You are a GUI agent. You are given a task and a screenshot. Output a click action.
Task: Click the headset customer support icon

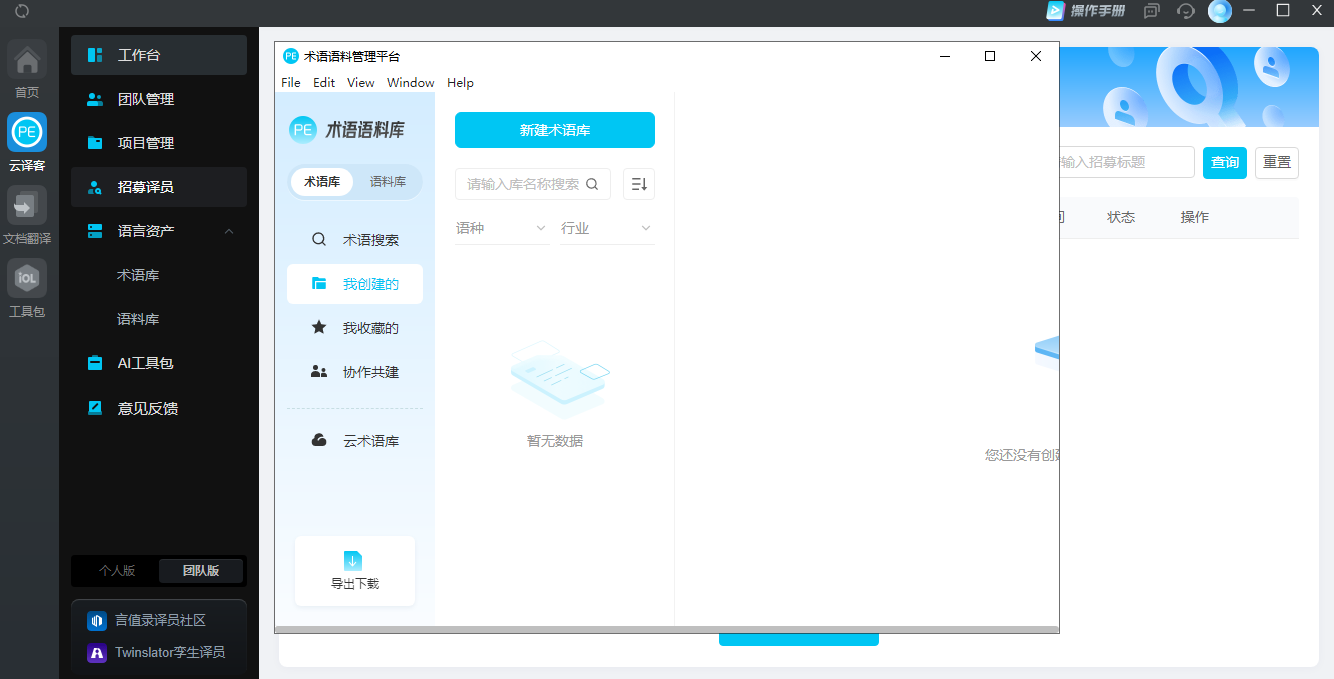coord(1186,12)
